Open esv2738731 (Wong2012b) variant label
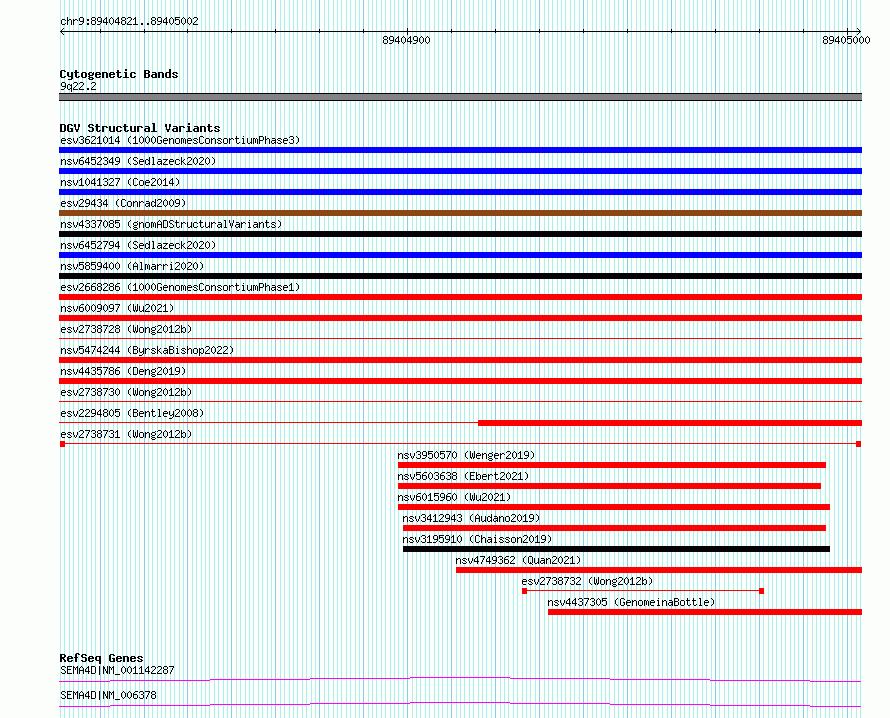890x718 pixels. pyautogui.click(x=126, y=434)
